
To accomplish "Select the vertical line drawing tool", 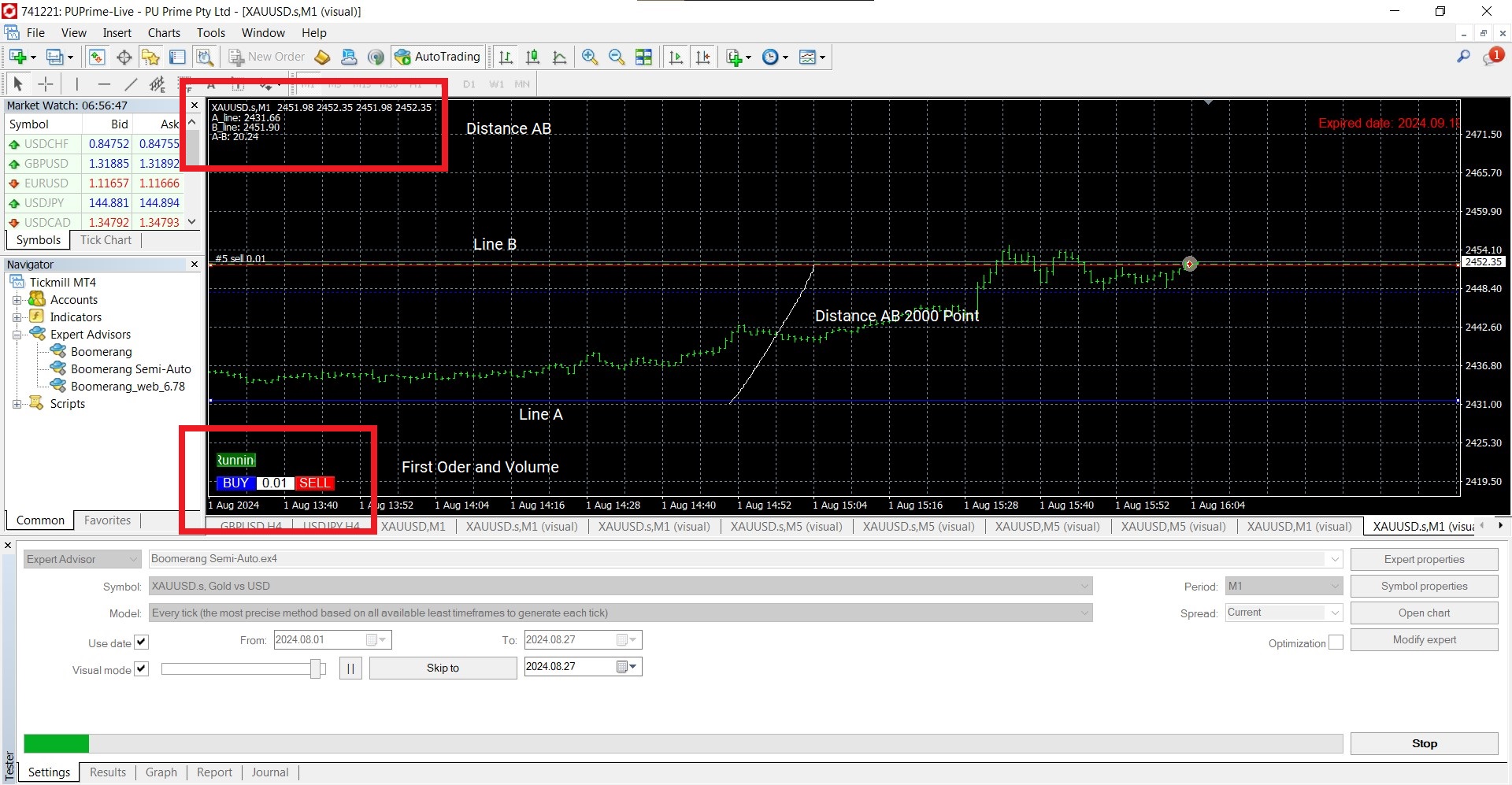I will pyautogui.click(x=76, y=83).
